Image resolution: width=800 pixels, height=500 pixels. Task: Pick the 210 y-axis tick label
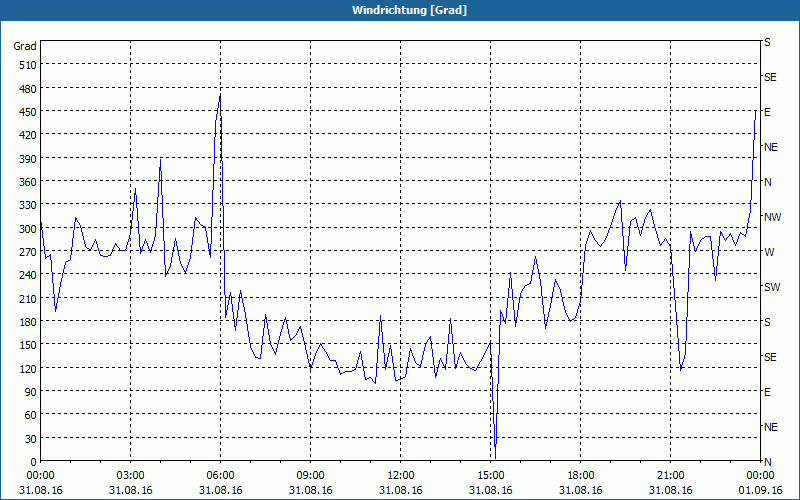click(x=28, y=298)
